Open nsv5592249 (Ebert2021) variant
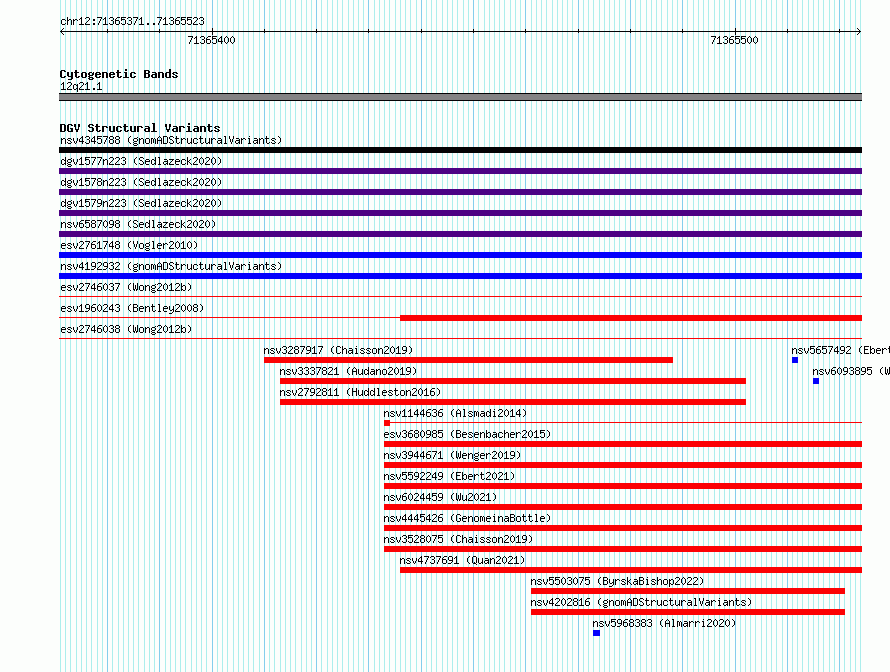Viewport: 890px width, 672px height. coord(449,476)
